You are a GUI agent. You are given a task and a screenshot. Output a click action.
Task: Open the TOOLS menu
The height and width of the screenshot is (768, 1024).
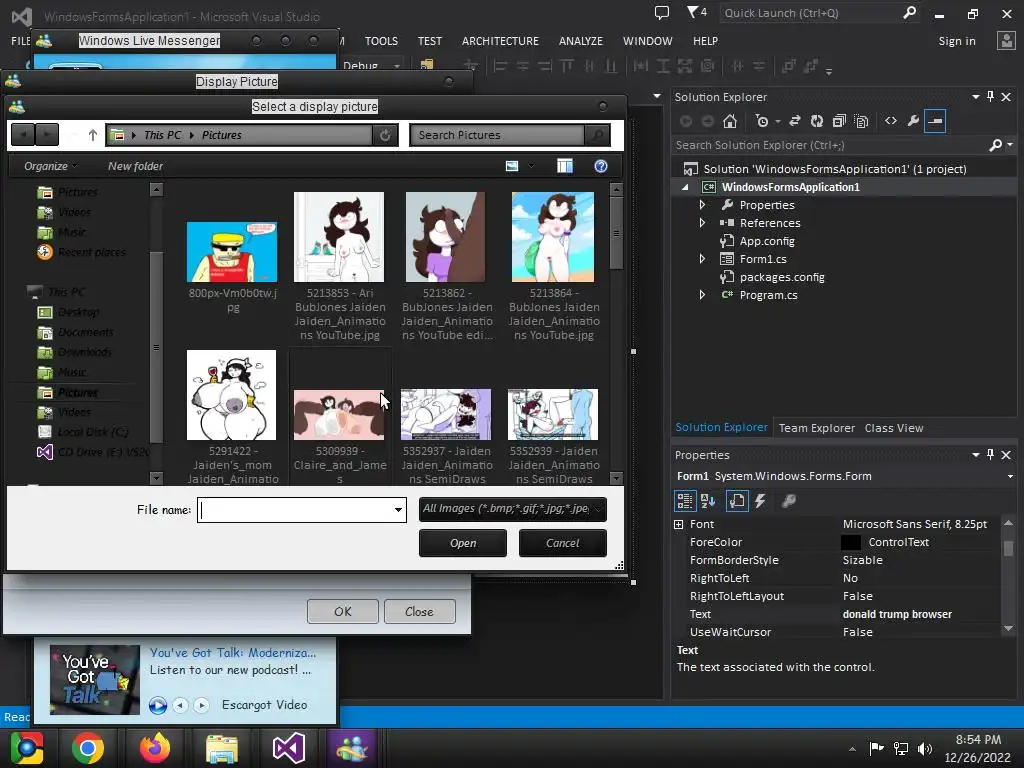[381, 41]
